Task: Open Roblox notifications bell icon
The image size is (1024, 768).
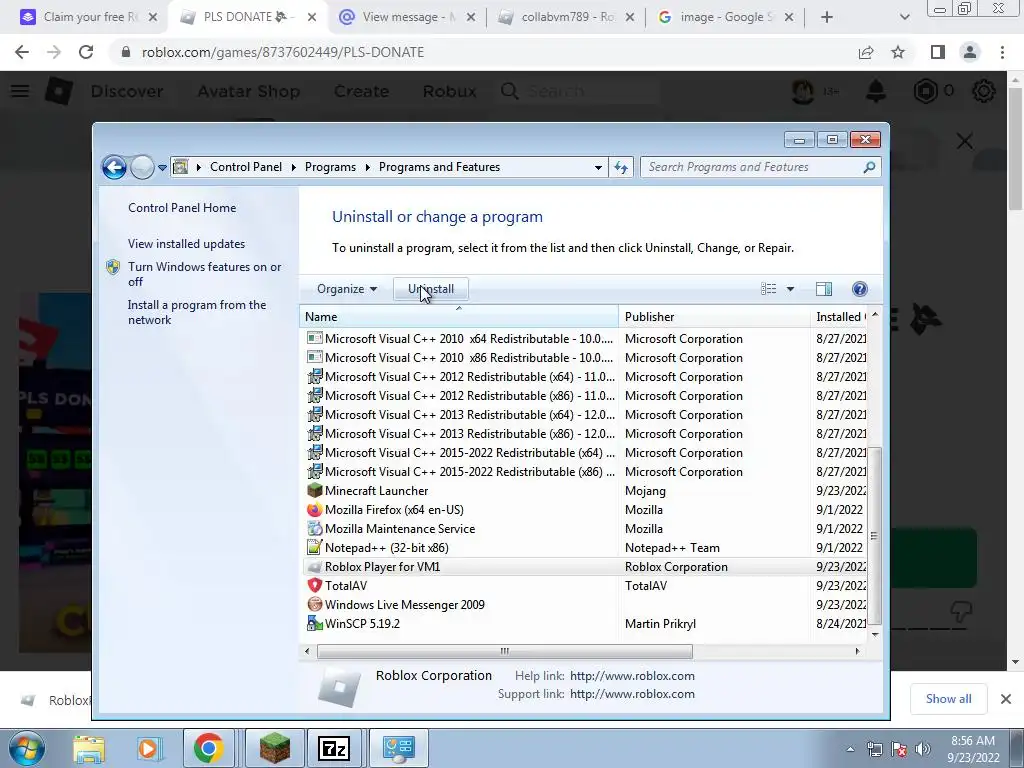Action: point(876,91)
